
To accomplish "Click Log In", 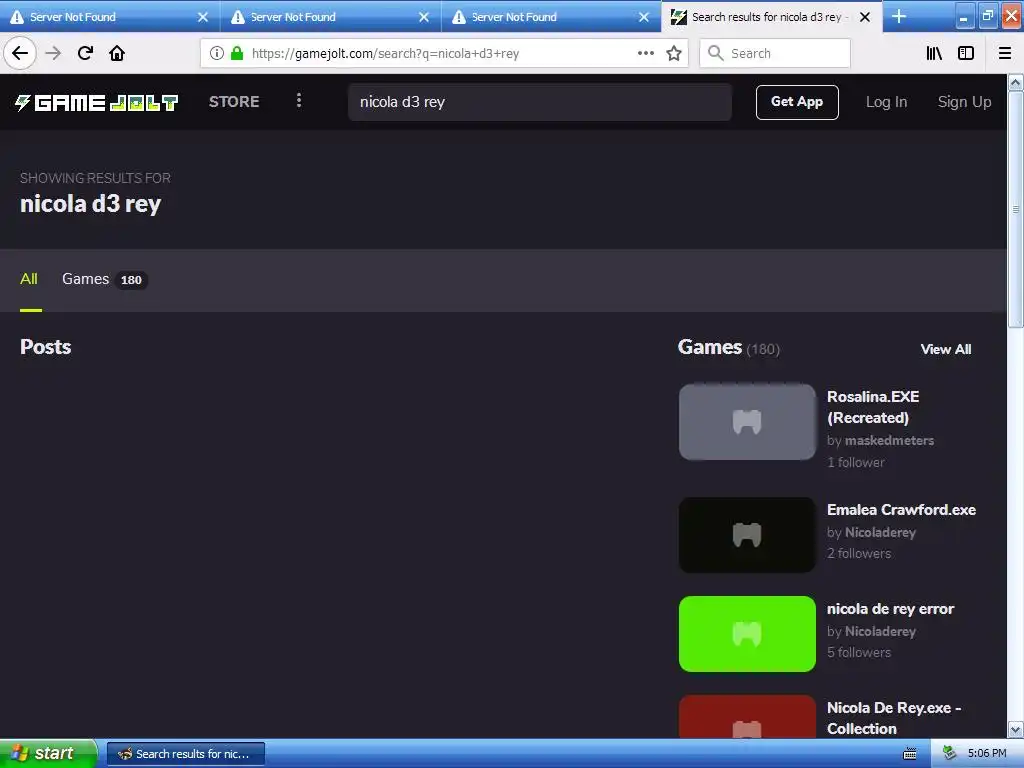I will [x=886, y=102].
